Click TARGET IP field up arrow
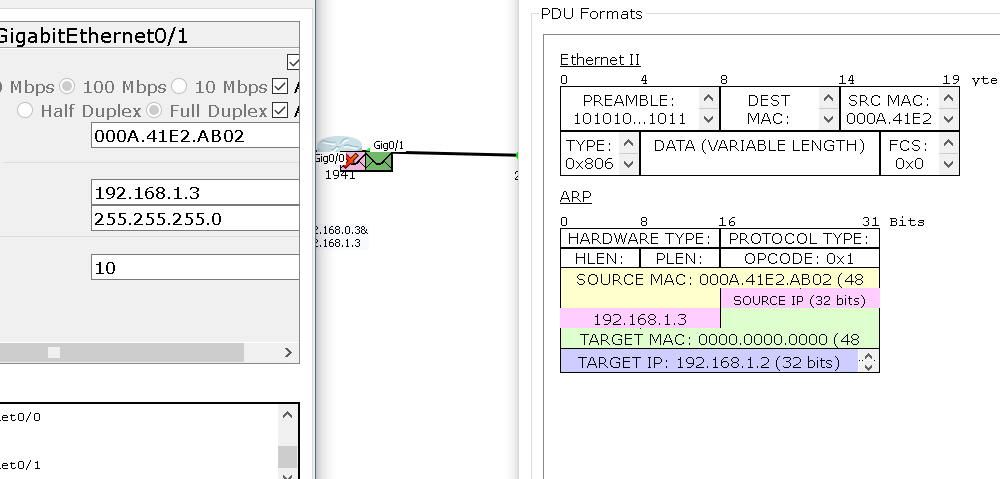The image size is (1000, 479). coord(868,357)
